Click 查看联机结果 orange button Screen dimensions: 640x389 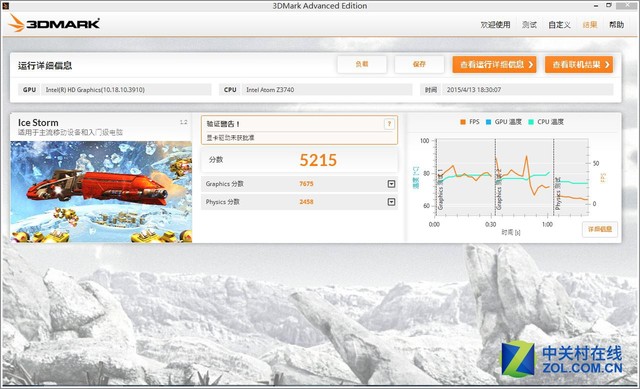[x=579, y=64]
